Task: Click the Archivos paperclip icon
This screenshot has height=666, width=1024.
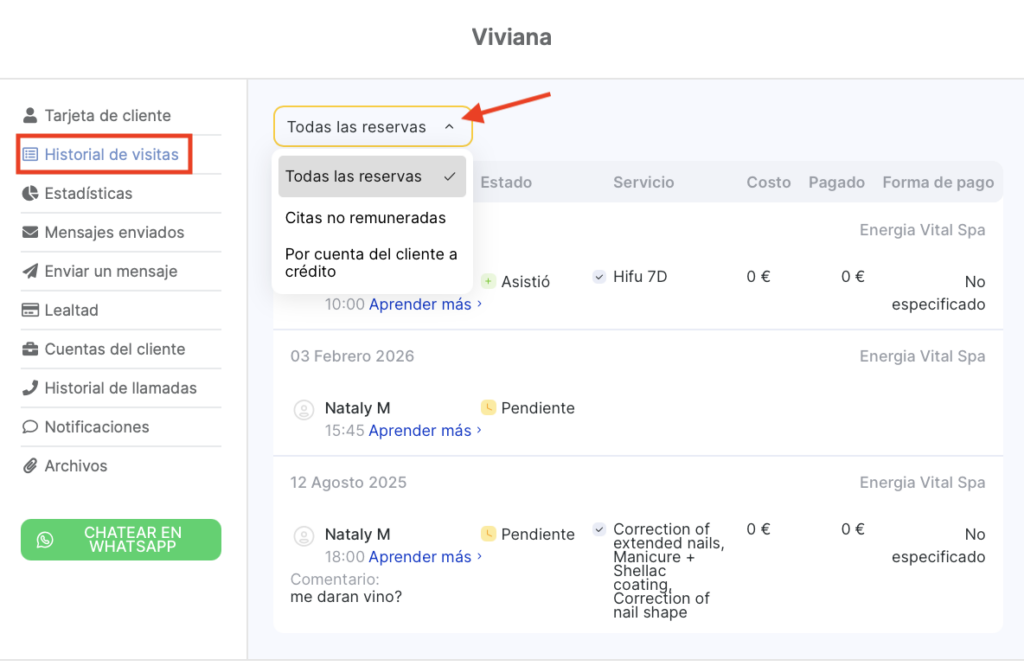Action: pyautogui.click(x=30, y=467)
